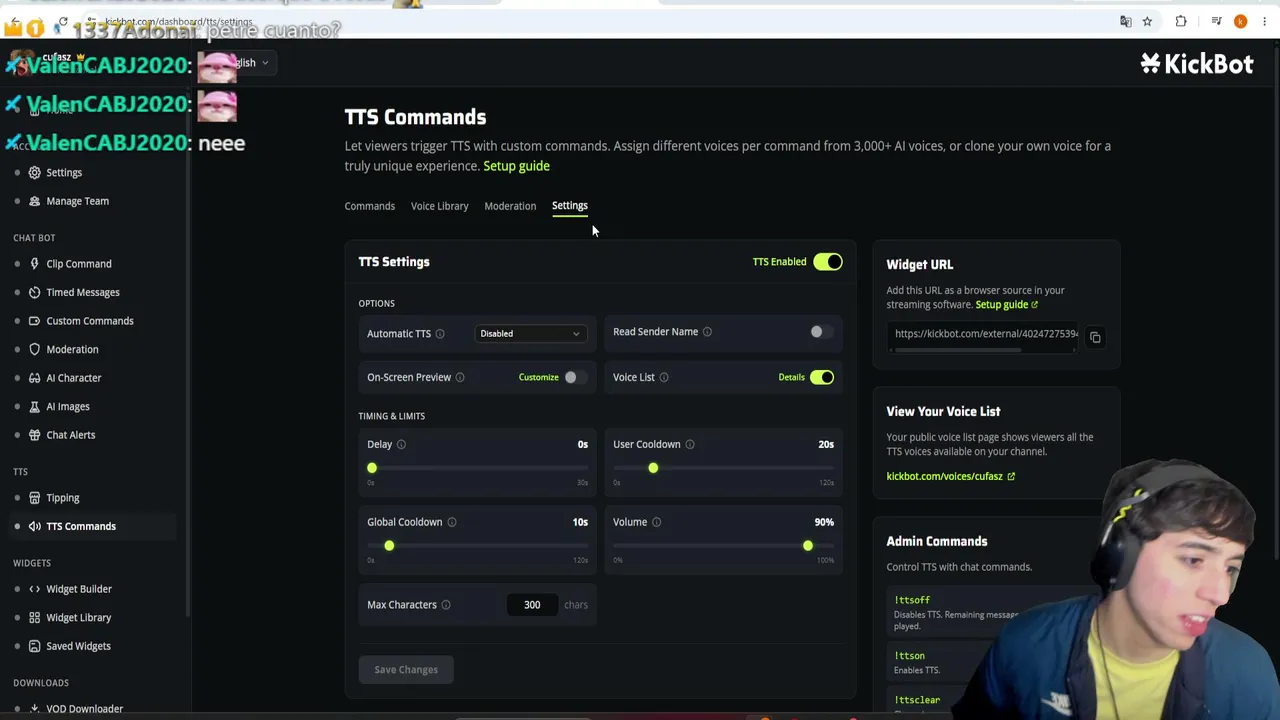Click the AI Images flask icon
Viewport: 1280px width, 720px height.
[x=35, y=406]
